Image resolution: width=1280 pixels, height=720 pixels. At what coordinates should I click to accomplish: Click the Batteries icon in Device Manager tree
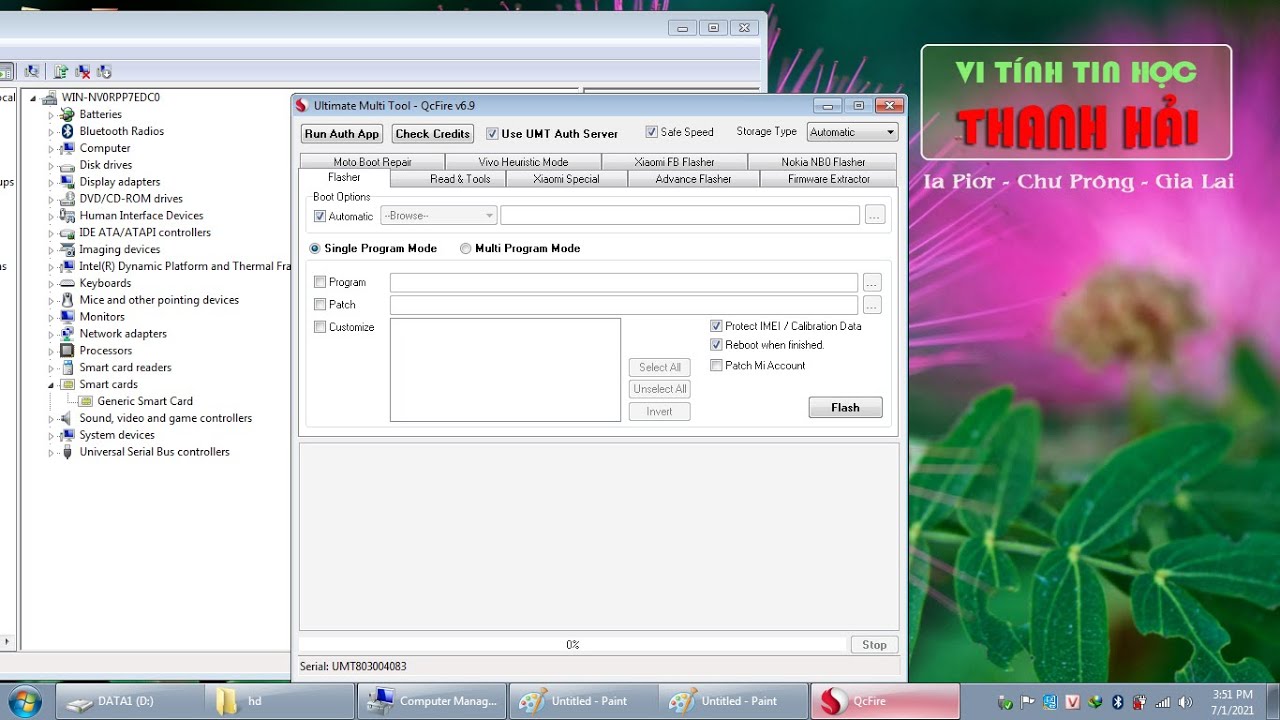(67, 114)
